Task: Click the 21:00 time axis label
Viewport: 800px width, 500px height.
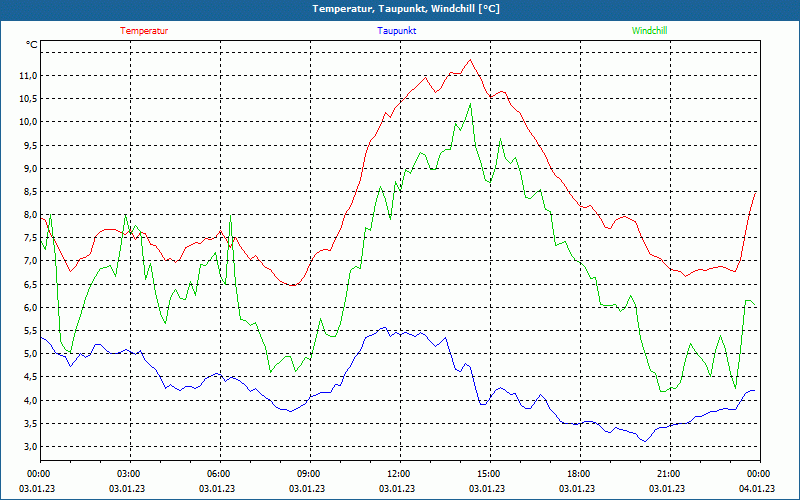Action: 667,474
